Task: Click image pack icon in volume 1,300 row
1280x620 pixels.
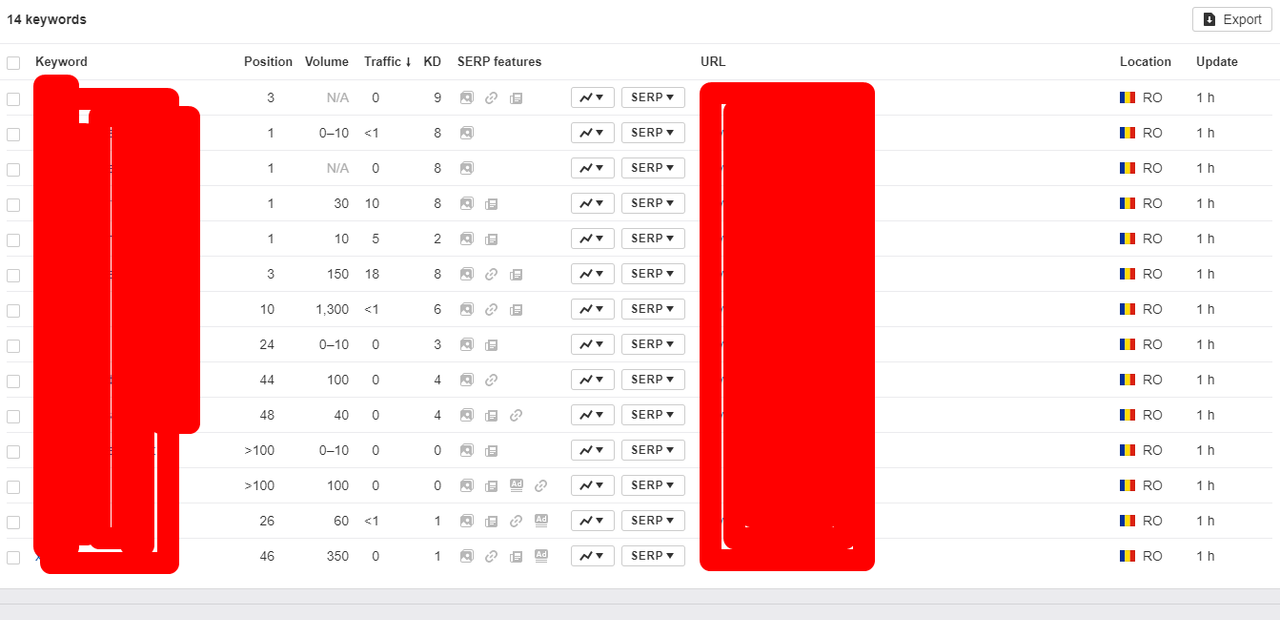Action: (x=467, y=309)
